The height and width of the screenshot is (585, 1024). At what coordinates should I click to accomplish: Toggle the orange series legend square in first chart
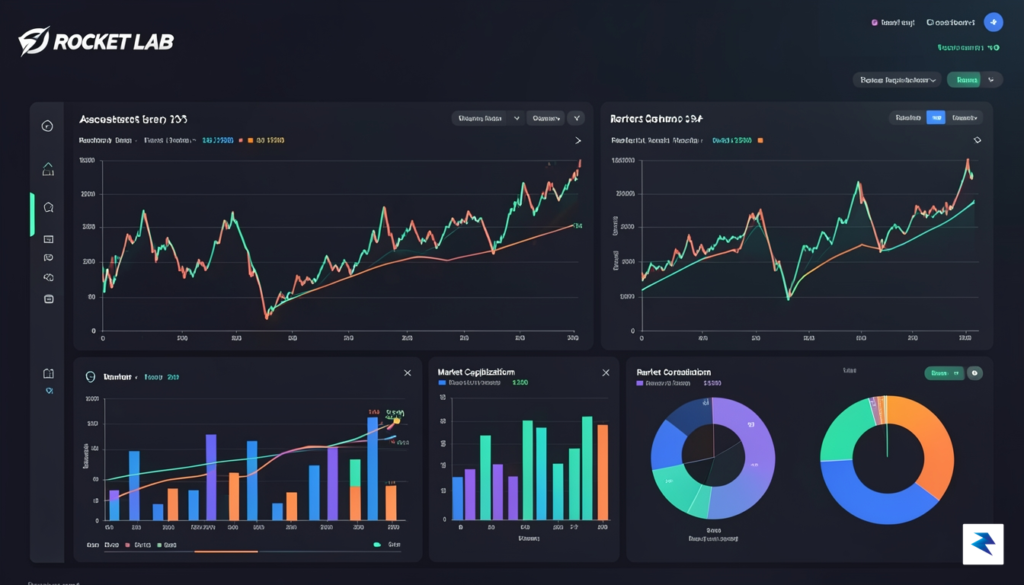[x=250, y=140]
